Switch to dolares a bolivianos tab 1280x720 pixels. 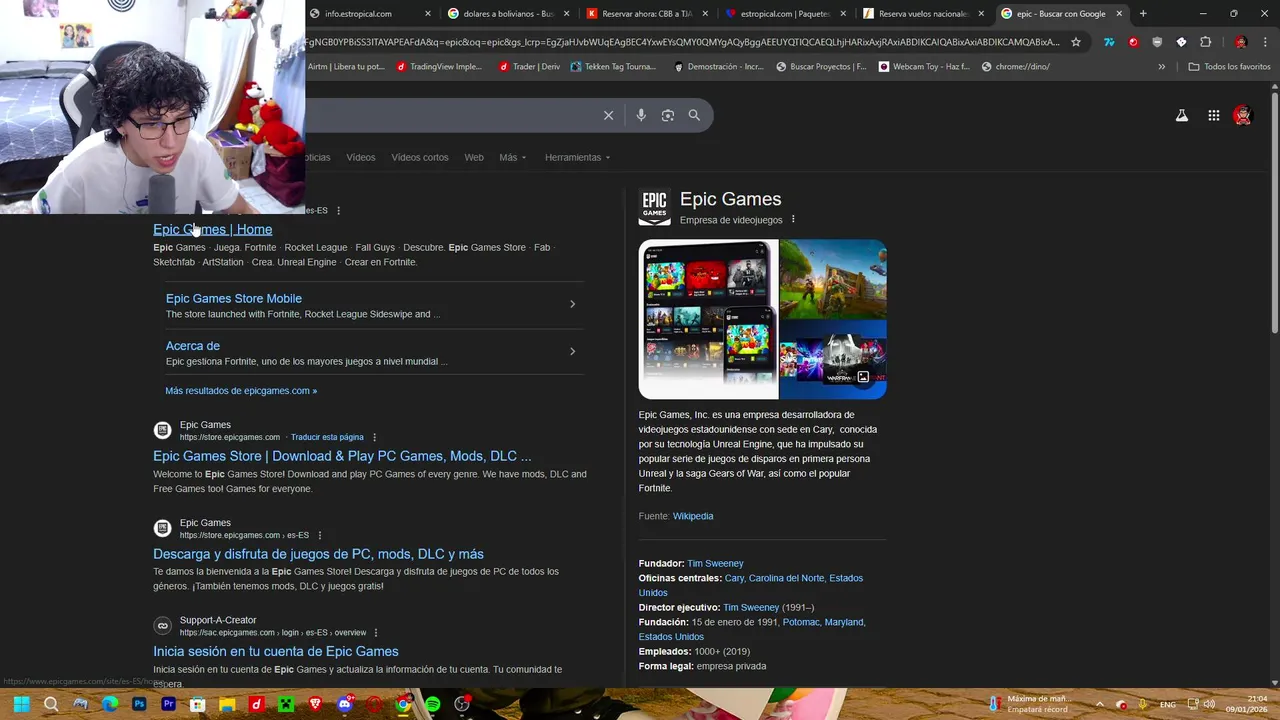507,14
